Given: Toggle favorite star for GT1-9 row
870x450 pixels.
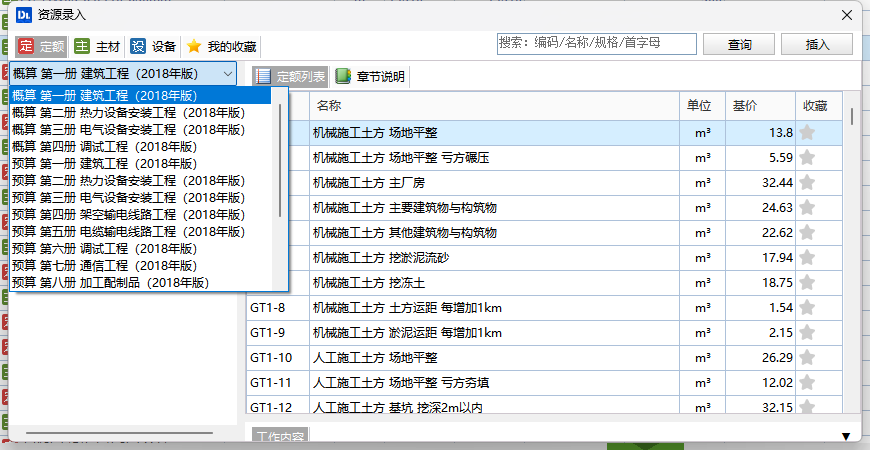Looking at the screenshot, I should 807,332.
